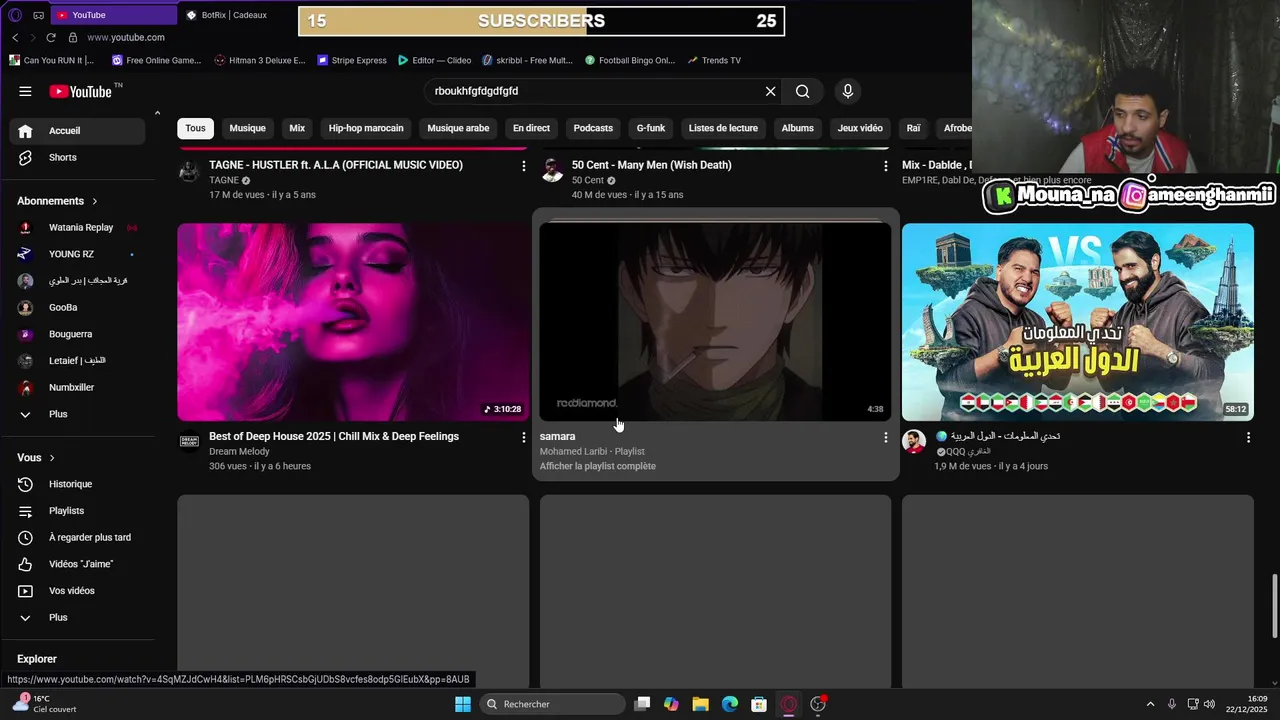Select the Jeux vidéo filter chip
This screenshot has height=720, width=1280.
(x=860, y=128)
